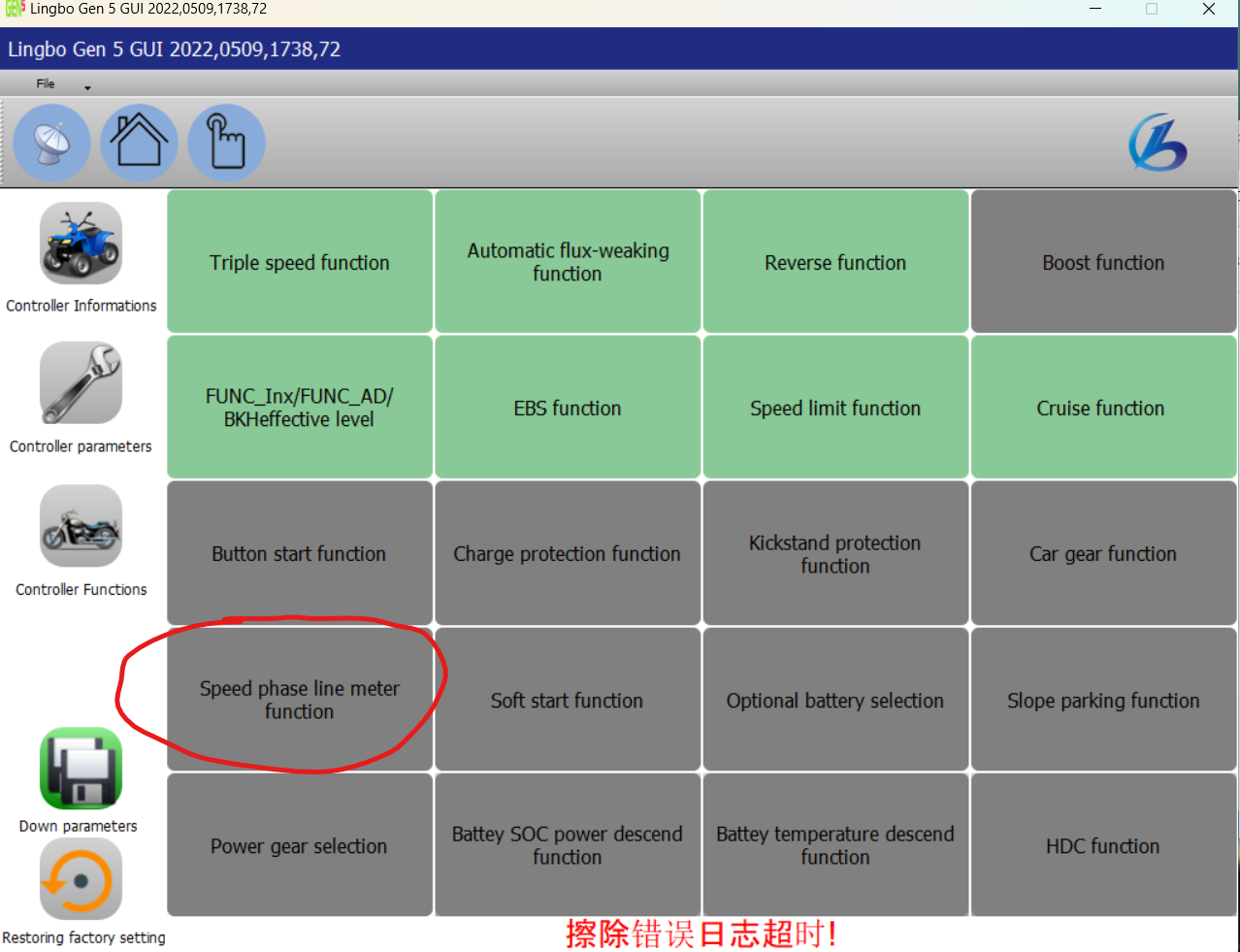Click the hand pointer toolbar icon

pos(226,144)
